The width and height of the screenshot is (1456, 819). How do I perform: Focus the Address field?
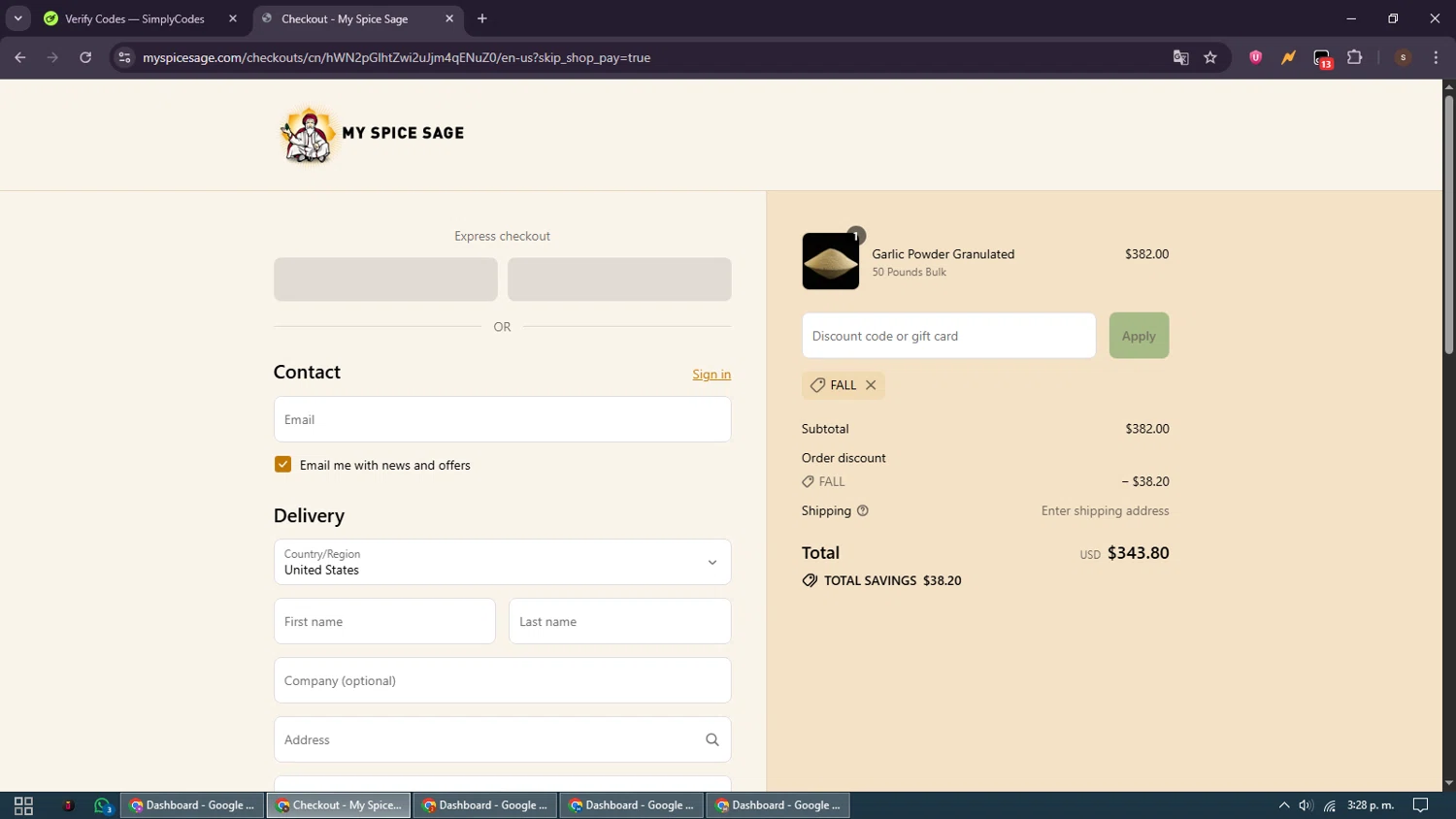(502, 739)
